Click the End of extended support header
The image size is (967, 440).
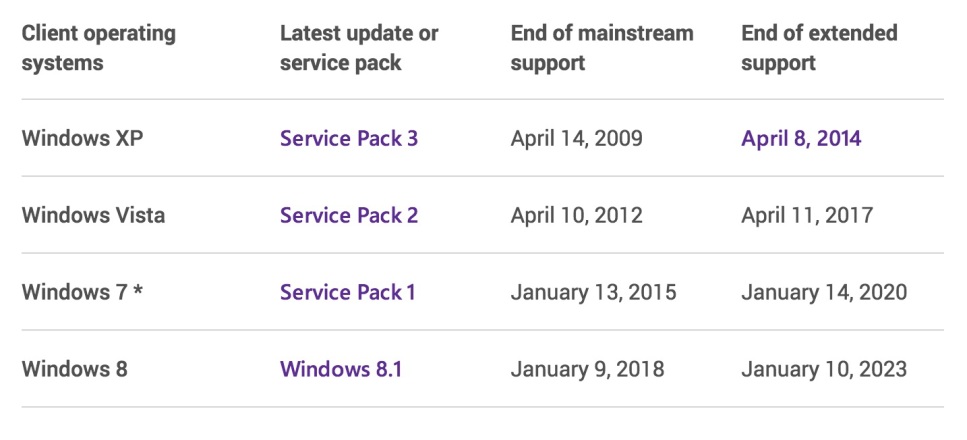(819, 47)
